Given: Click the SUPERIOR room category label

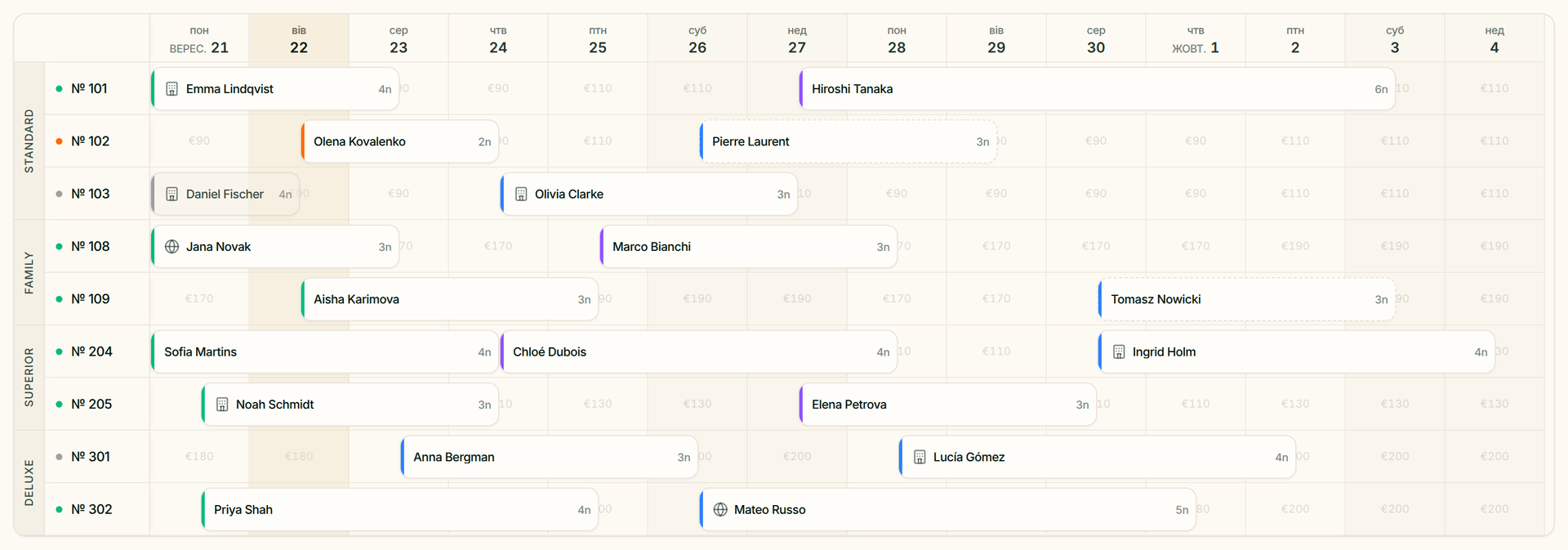Looking at the screenshot, I should pos(29,378).
